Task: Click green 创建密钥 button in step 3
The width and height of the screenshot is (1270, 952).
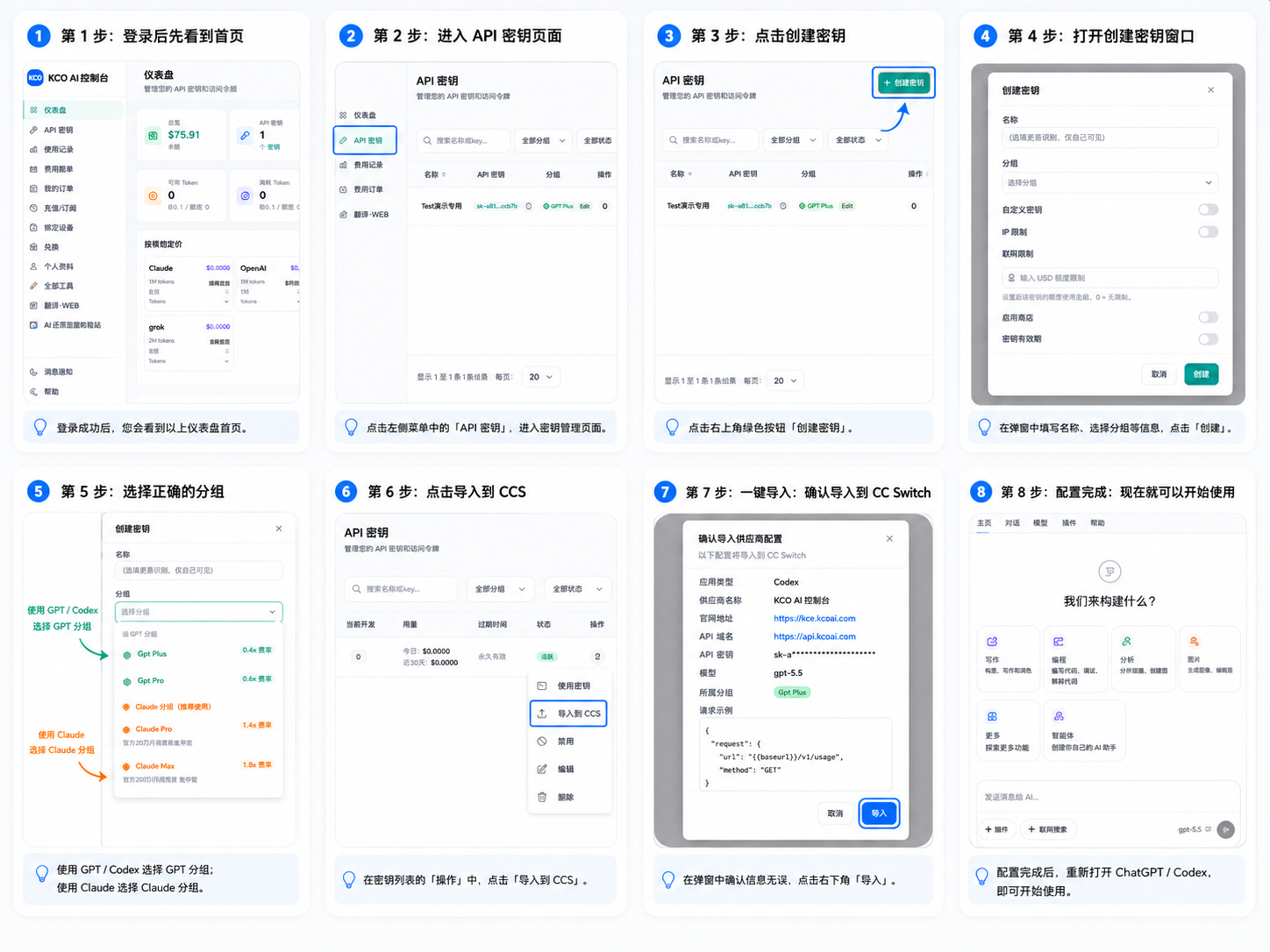Action: [x=903, y=82]
